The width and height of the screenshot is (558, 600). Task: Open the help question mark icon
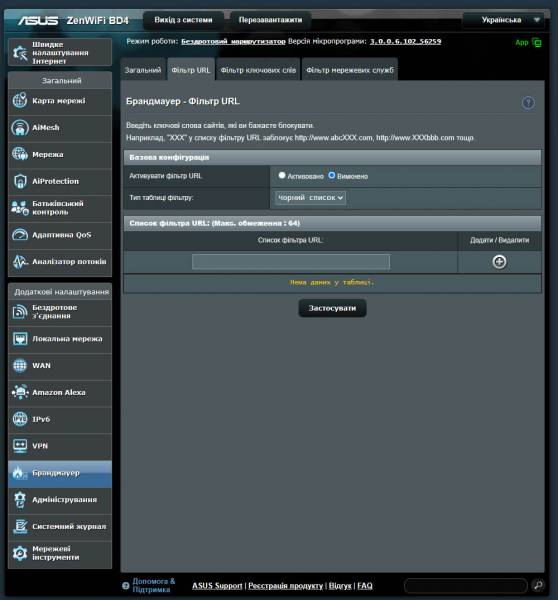528,103
